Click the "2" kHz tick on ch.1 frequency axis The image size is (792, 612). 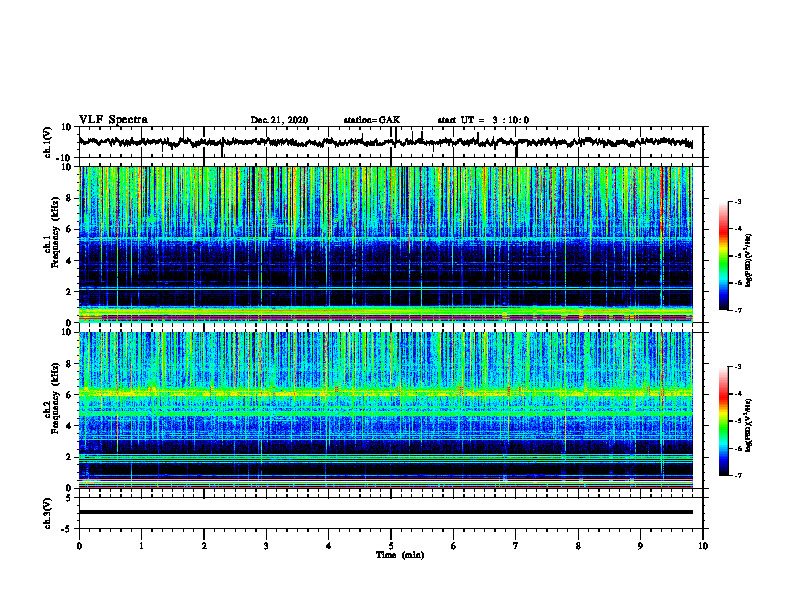69,291
